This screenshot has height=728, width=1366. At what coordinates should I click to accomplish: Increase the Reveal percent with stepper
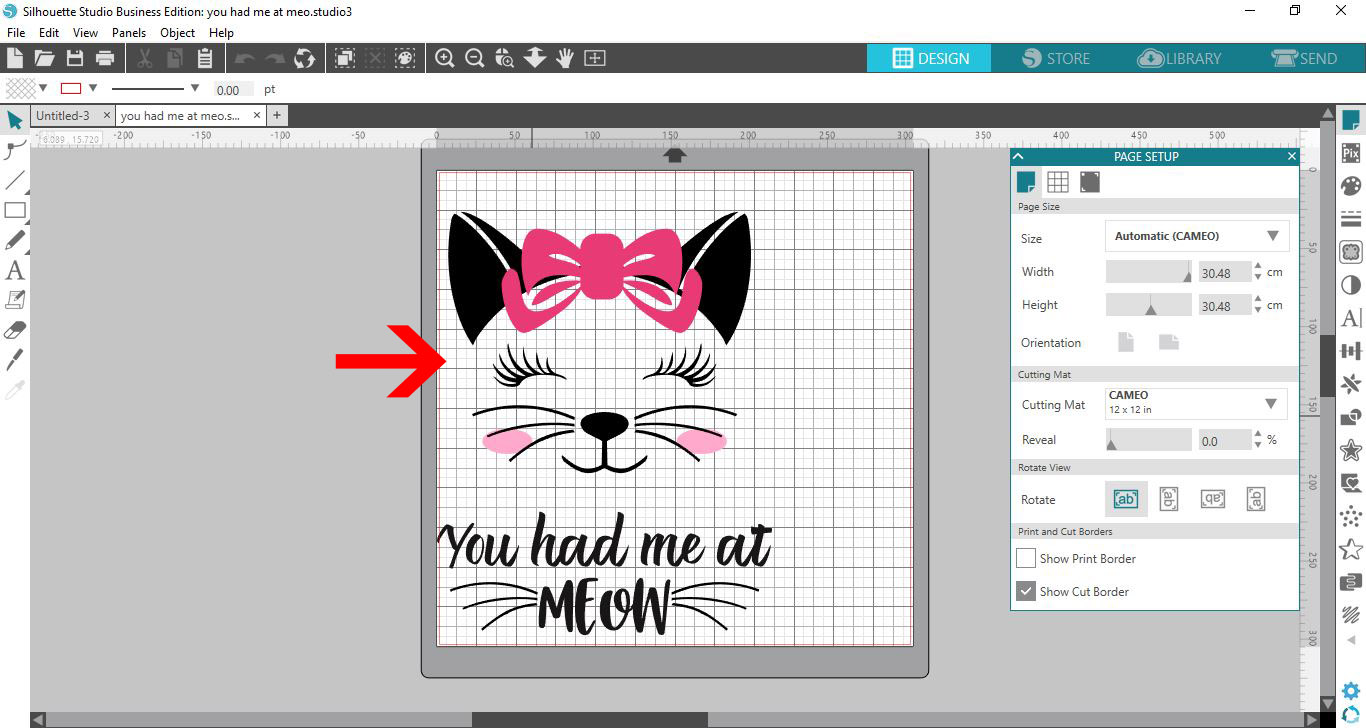(x=1258, y=434)
